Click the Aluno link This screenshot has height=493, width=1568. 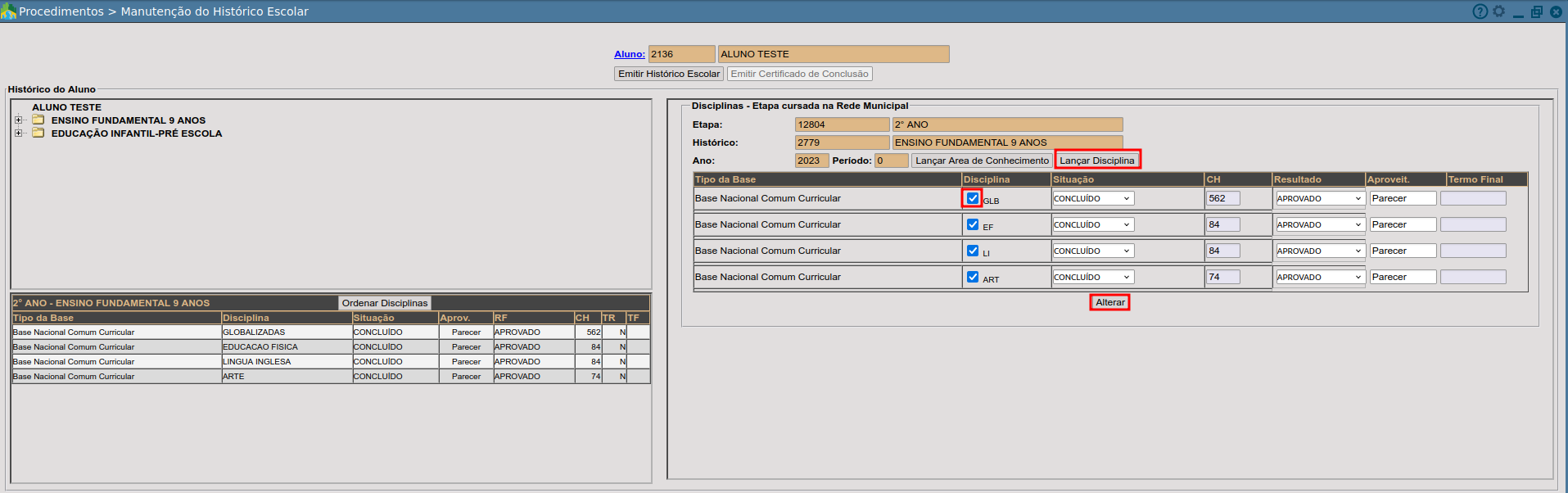pos(629,54)
